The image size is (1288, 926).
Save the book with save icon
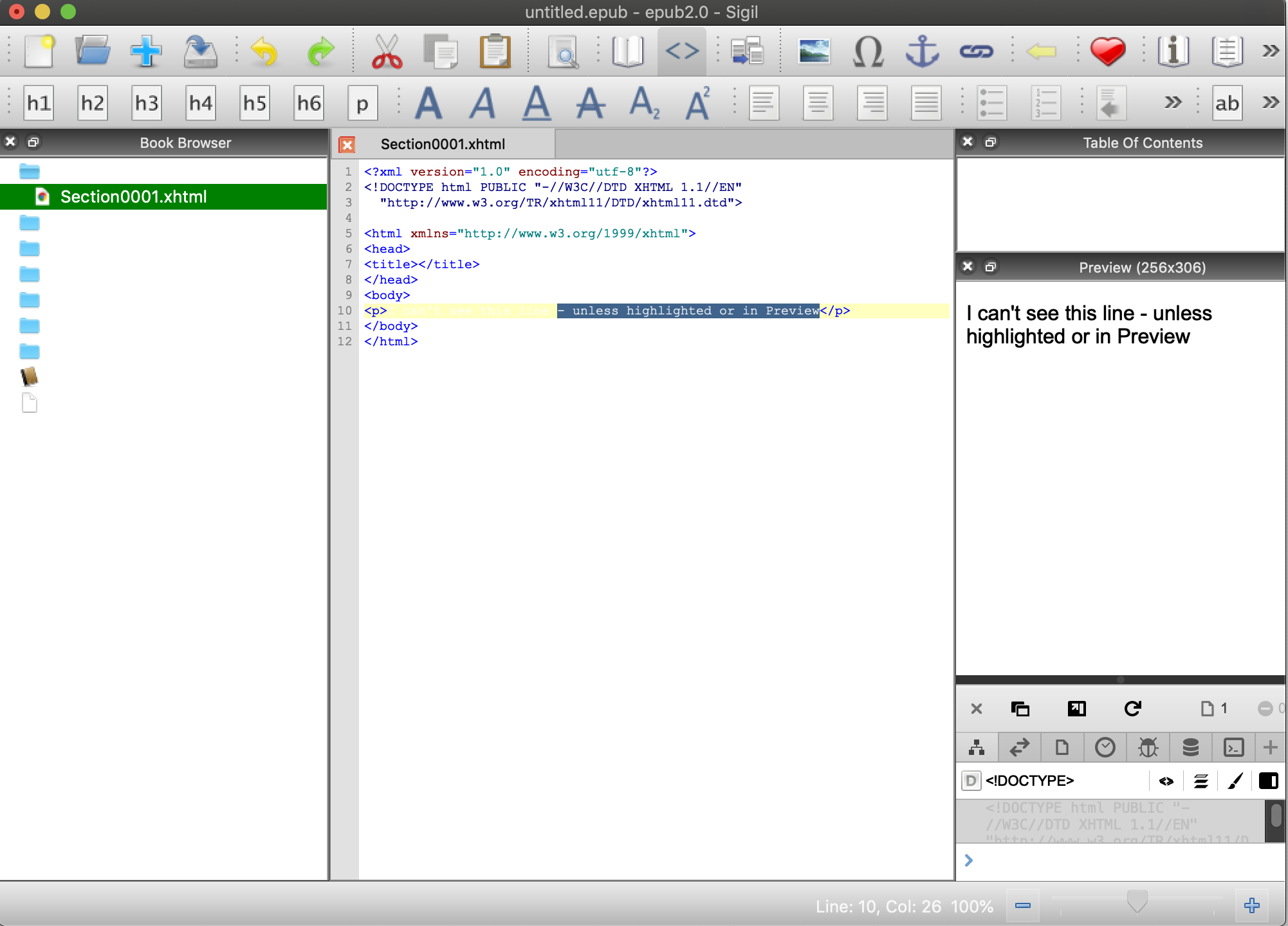click(x=200, y=51)
